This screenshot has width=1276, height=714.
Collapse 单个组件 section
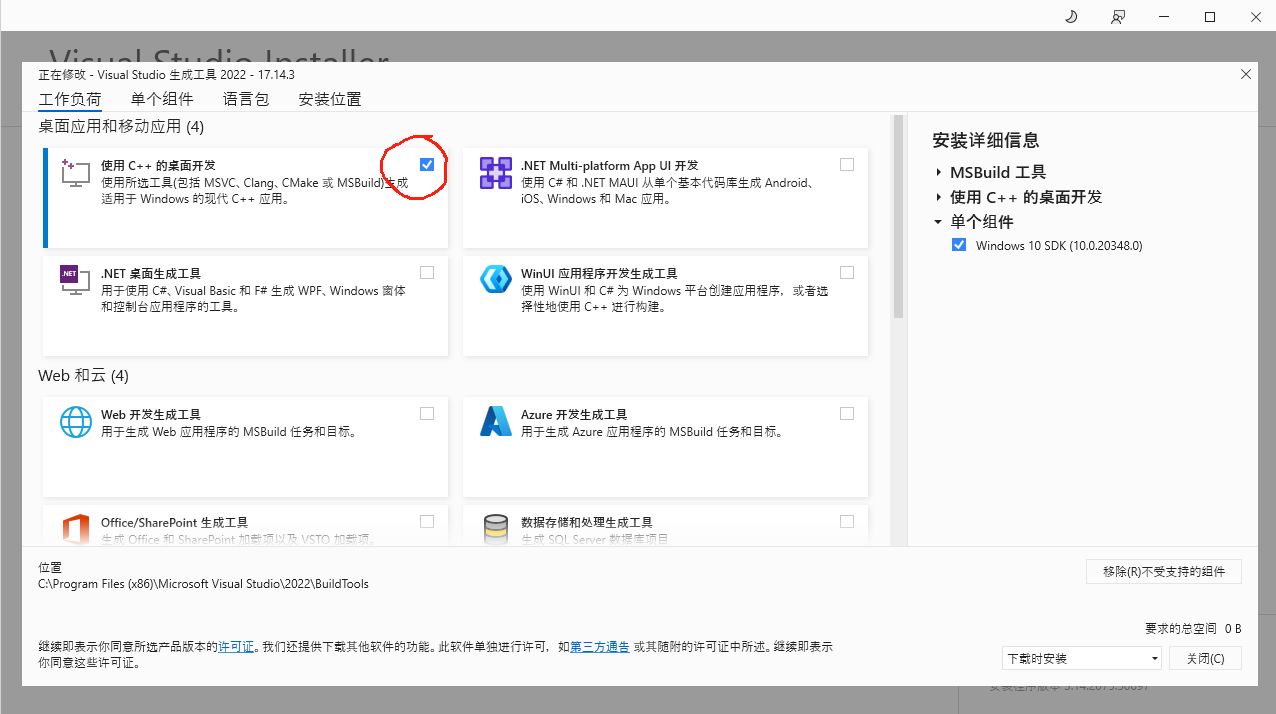tap(938, 222)
